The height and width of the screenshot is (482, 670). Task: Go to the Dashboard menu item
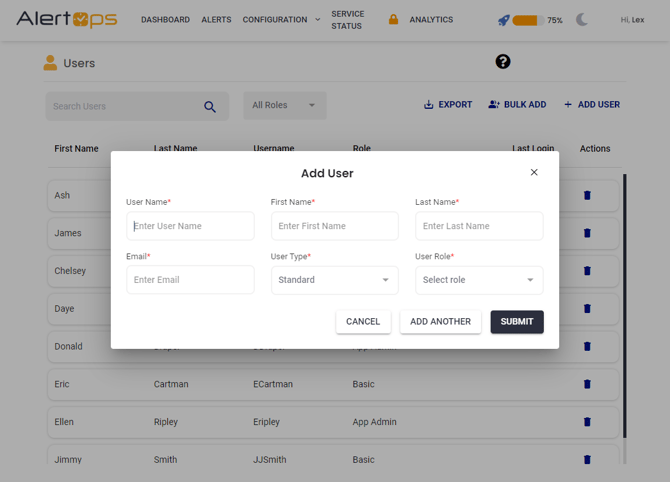[x=165, y=20]
